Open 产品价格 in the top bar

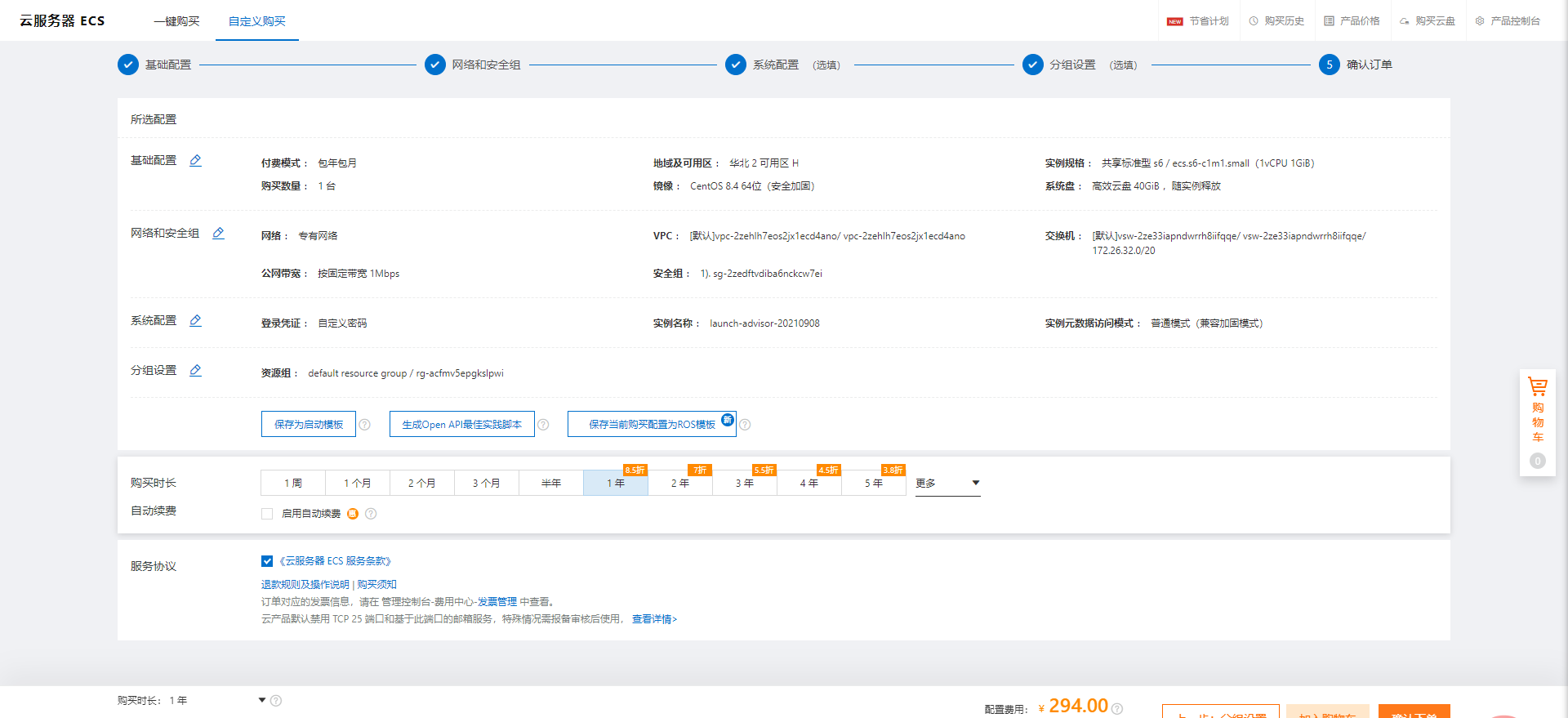(1352, 21)
